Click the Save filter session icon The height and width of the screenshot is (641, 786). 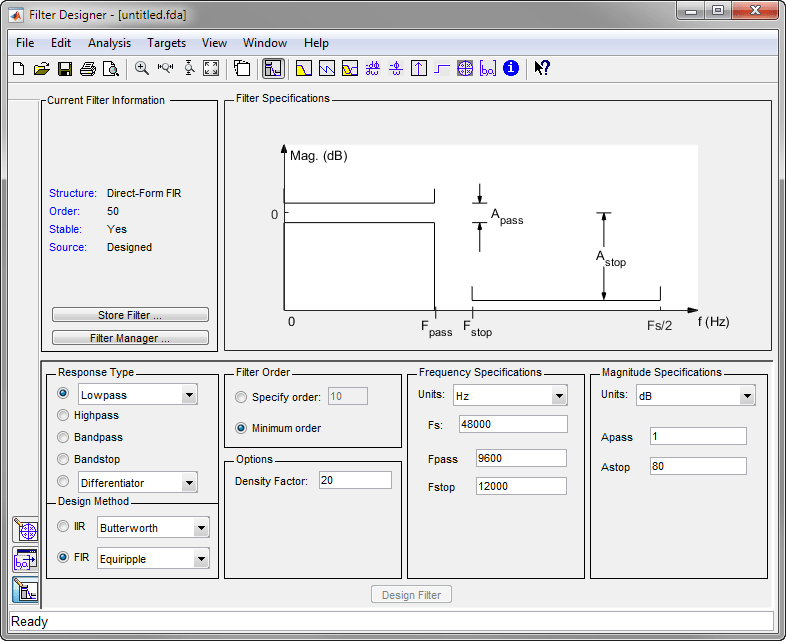pos(64,68)
